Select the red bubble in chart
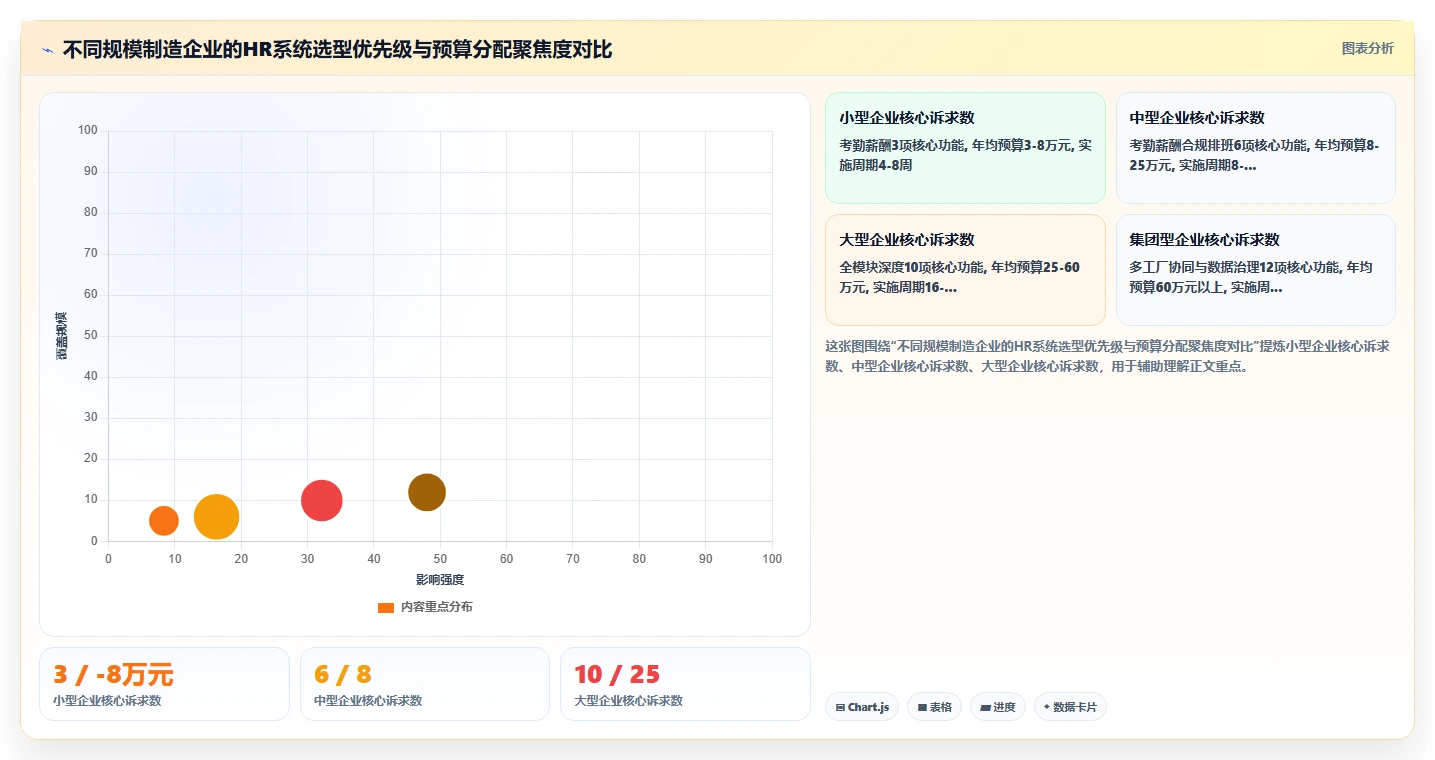 click(321, 500)
